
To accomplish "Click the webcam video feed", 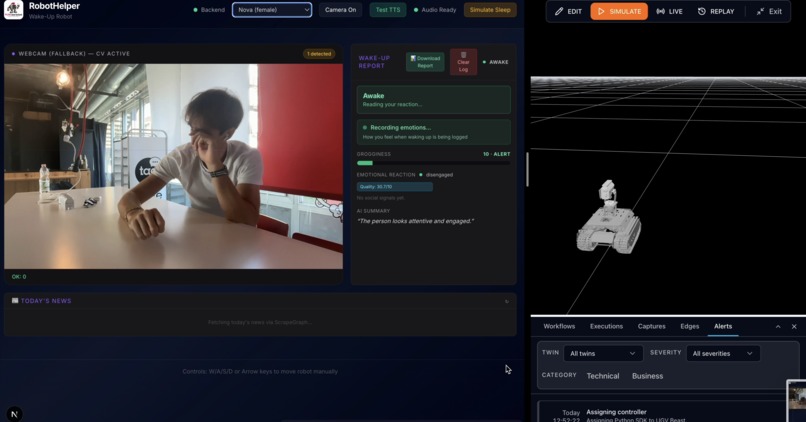I will pos(173,166).
